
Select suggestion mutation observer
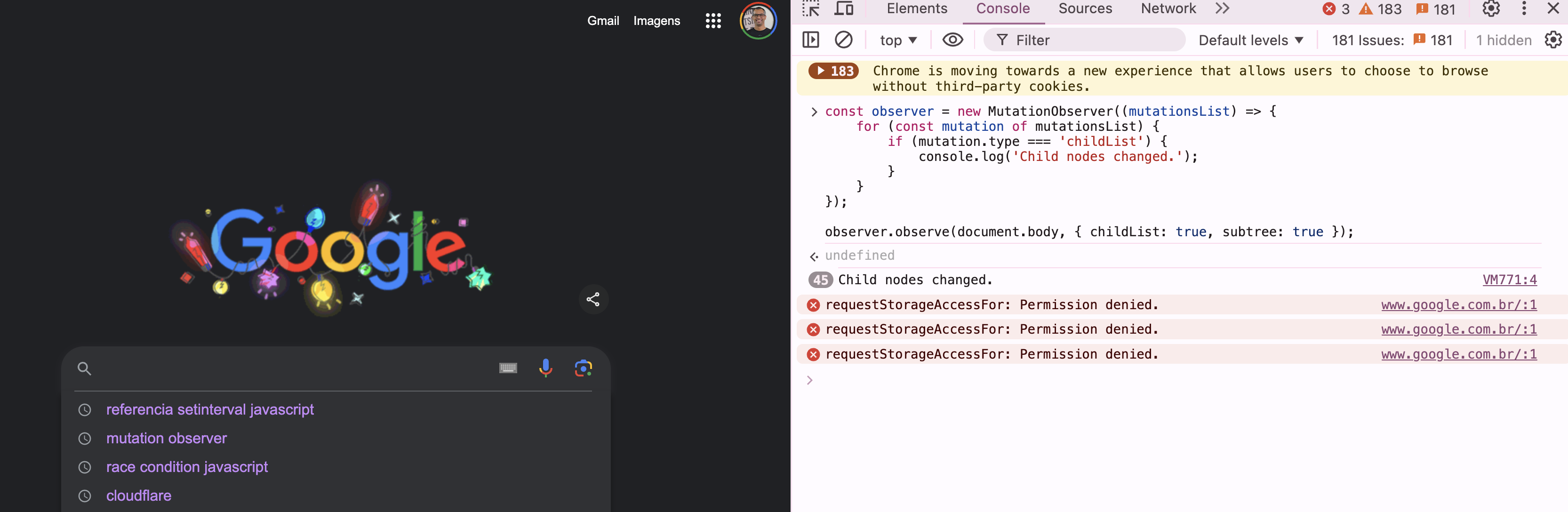(166, 438)
